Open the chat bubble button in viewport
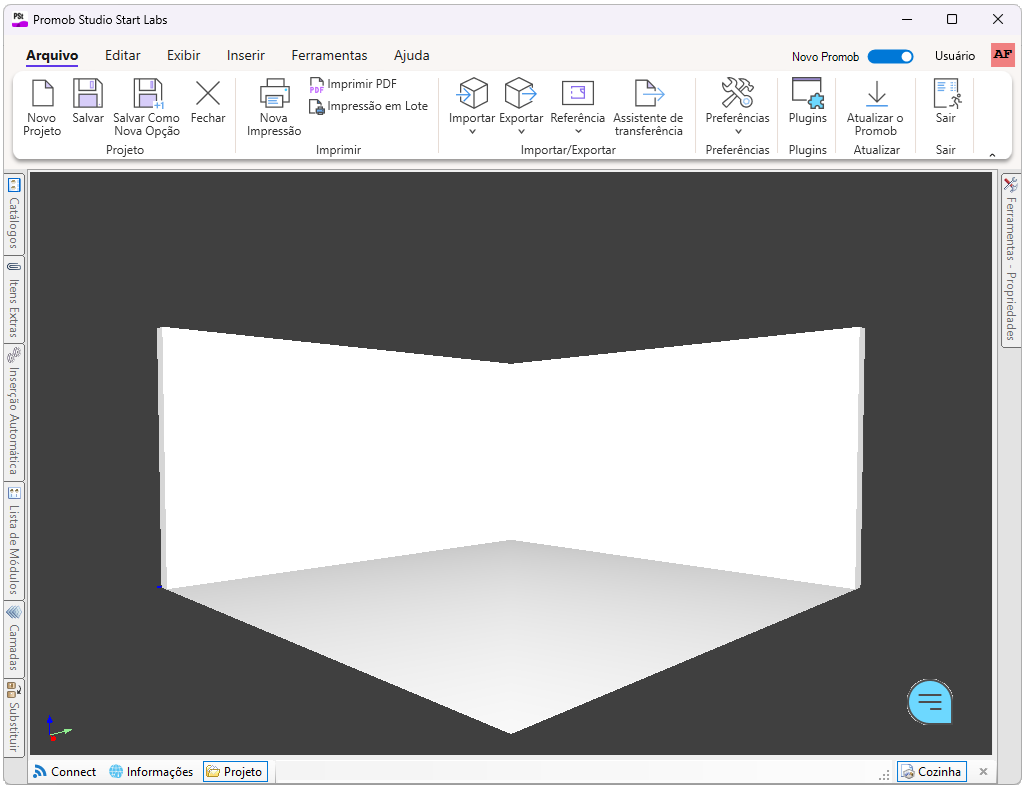 [929, 702]
